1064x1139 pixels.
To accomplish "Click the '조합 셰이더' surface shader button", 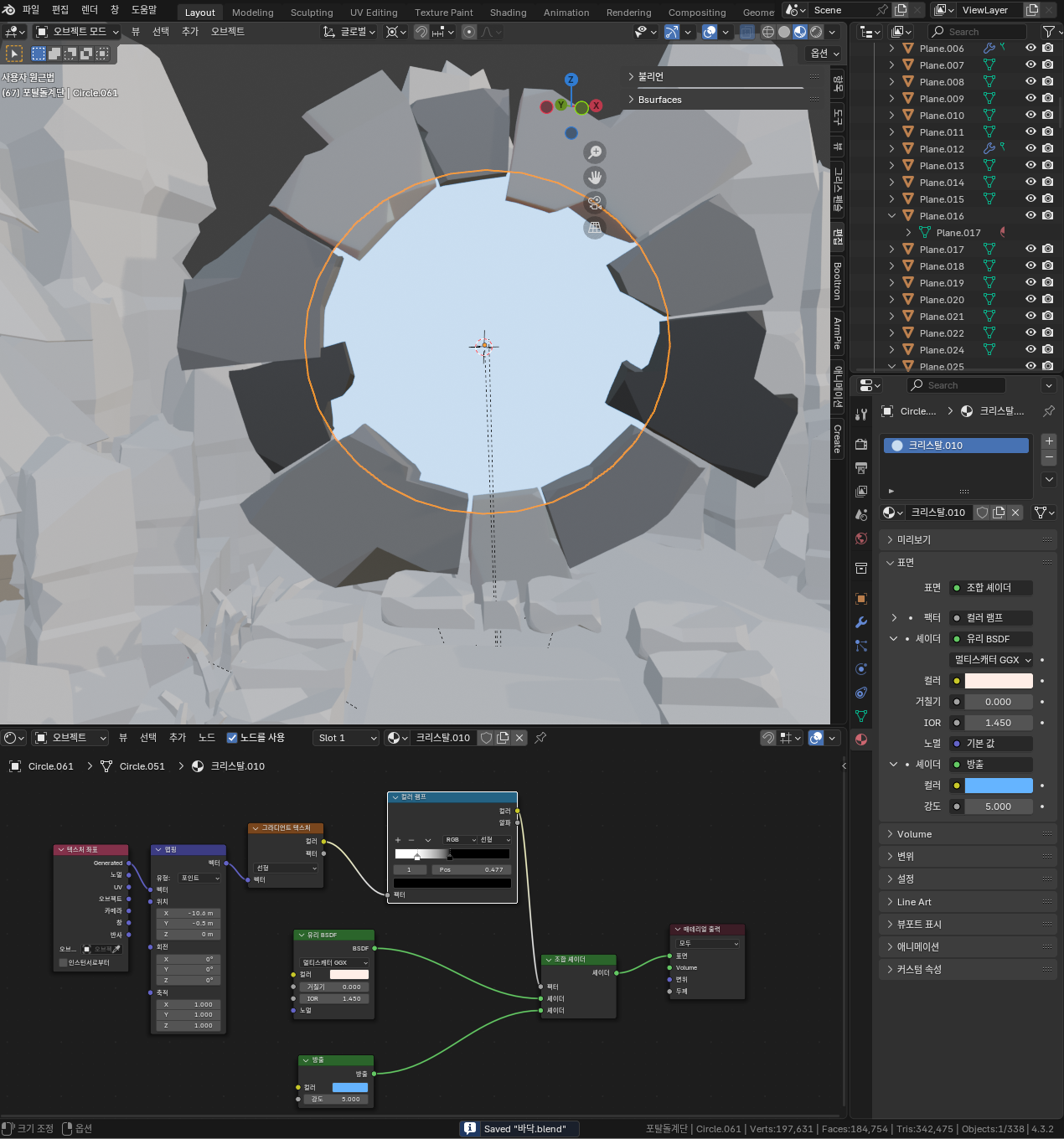I will point(990,588).
